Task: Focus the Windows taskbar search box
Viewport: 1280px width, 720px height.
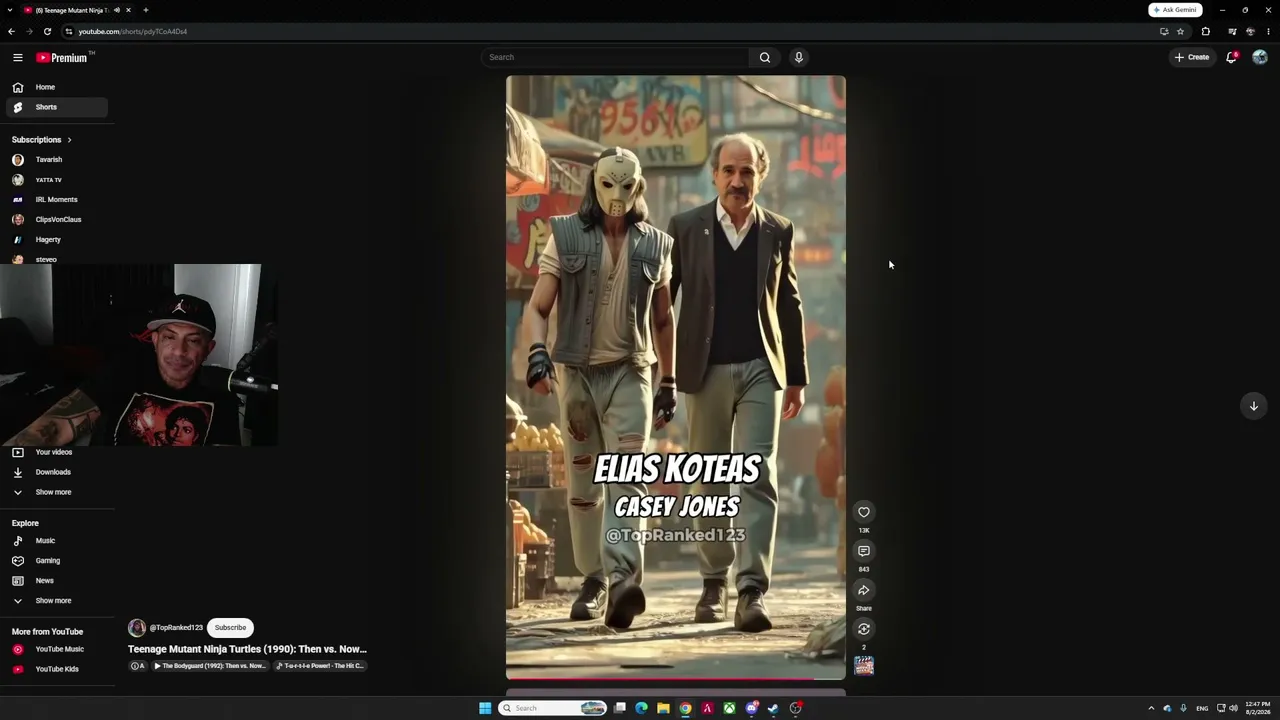Action: tap(553, 708)
